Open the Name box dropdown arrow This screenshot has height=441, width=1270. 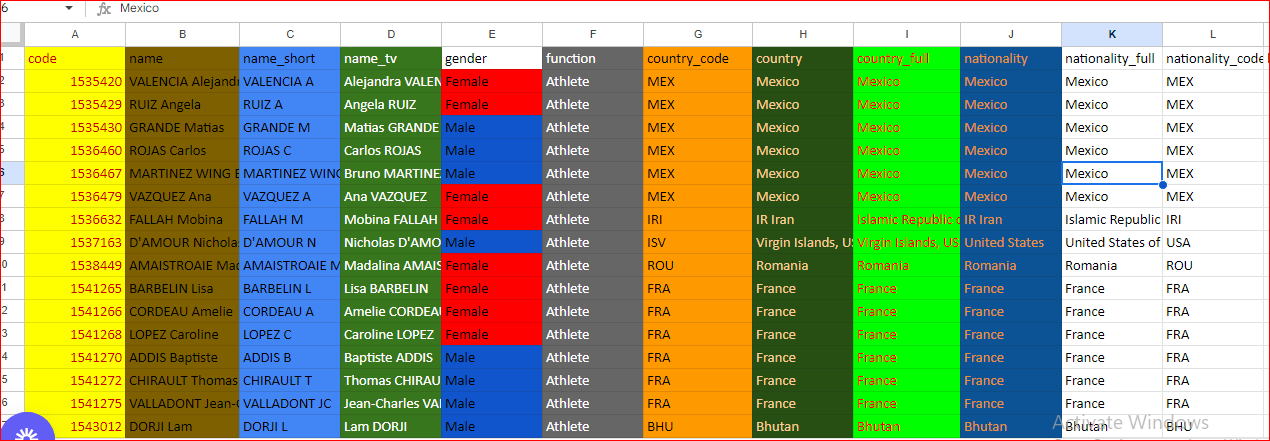click(69, 8)
